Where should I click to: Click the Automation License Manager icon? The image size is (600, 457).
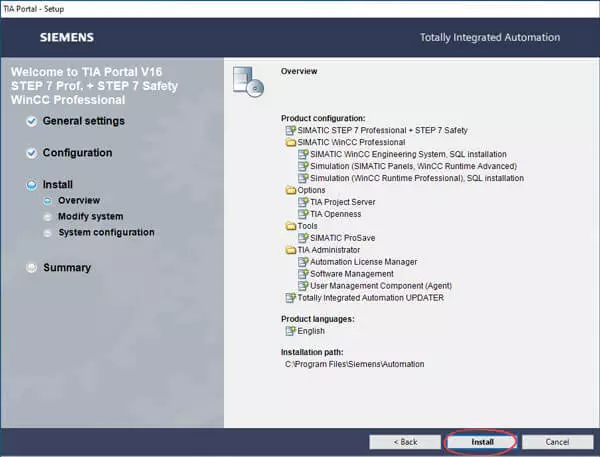(303, 262)
